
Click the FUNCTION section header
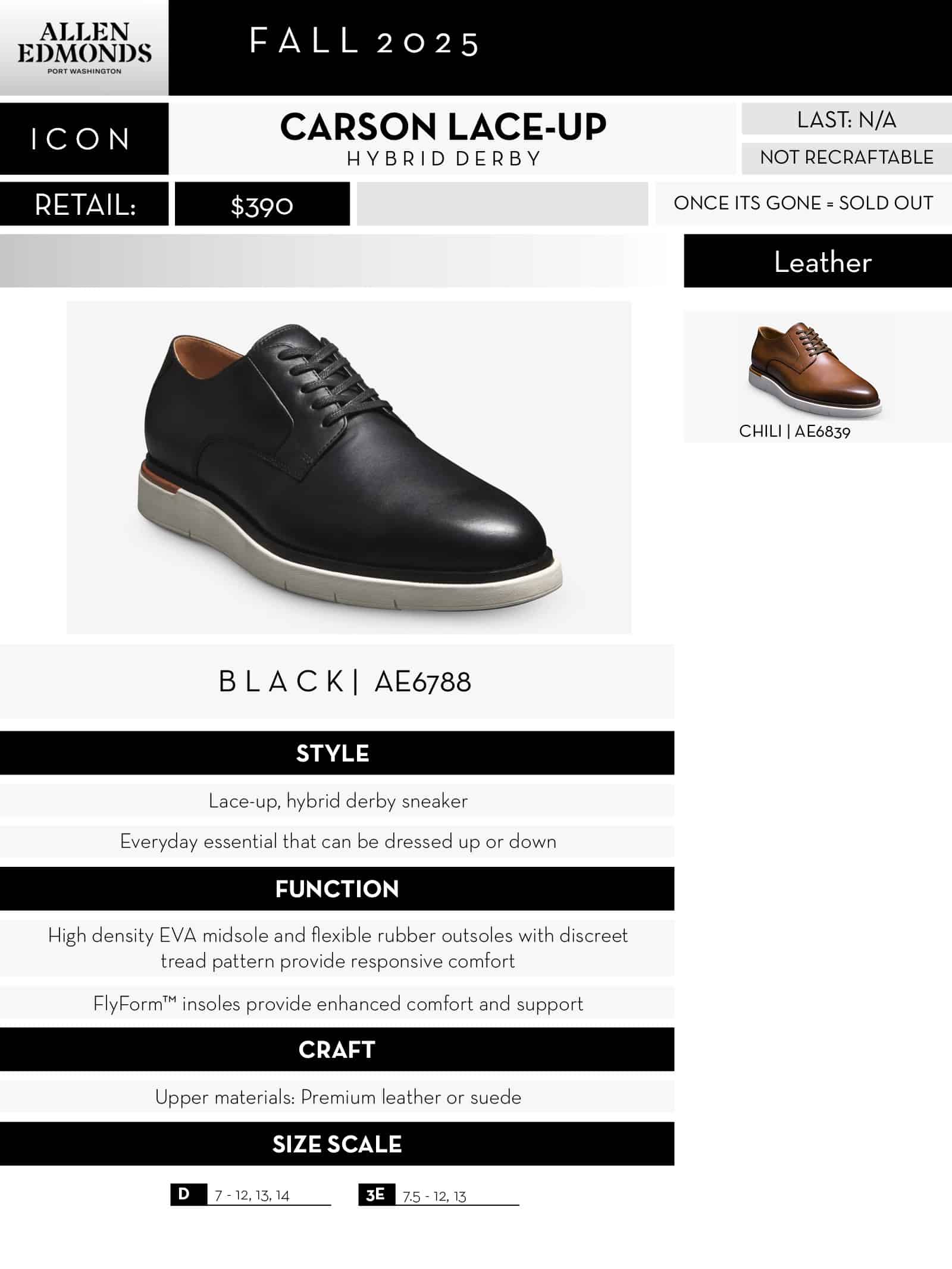[337, 889]
